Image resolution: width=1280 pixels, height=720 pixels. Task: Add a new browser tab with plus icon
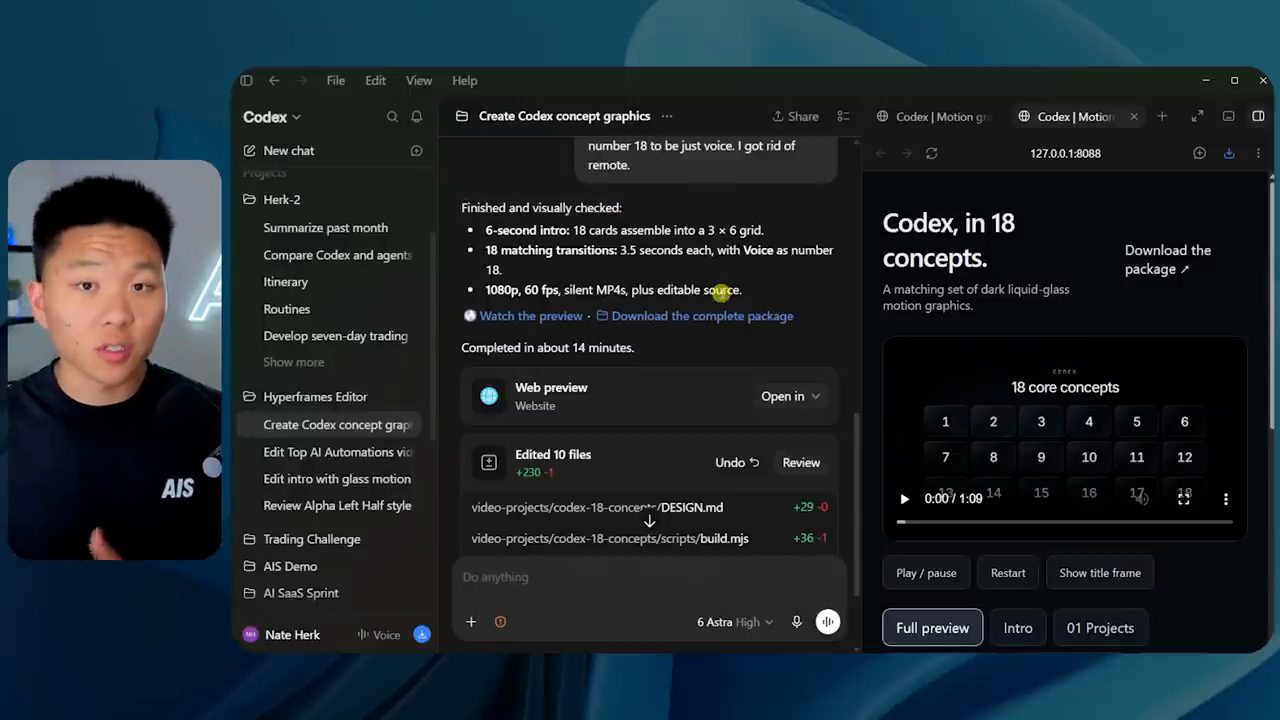1162,116
